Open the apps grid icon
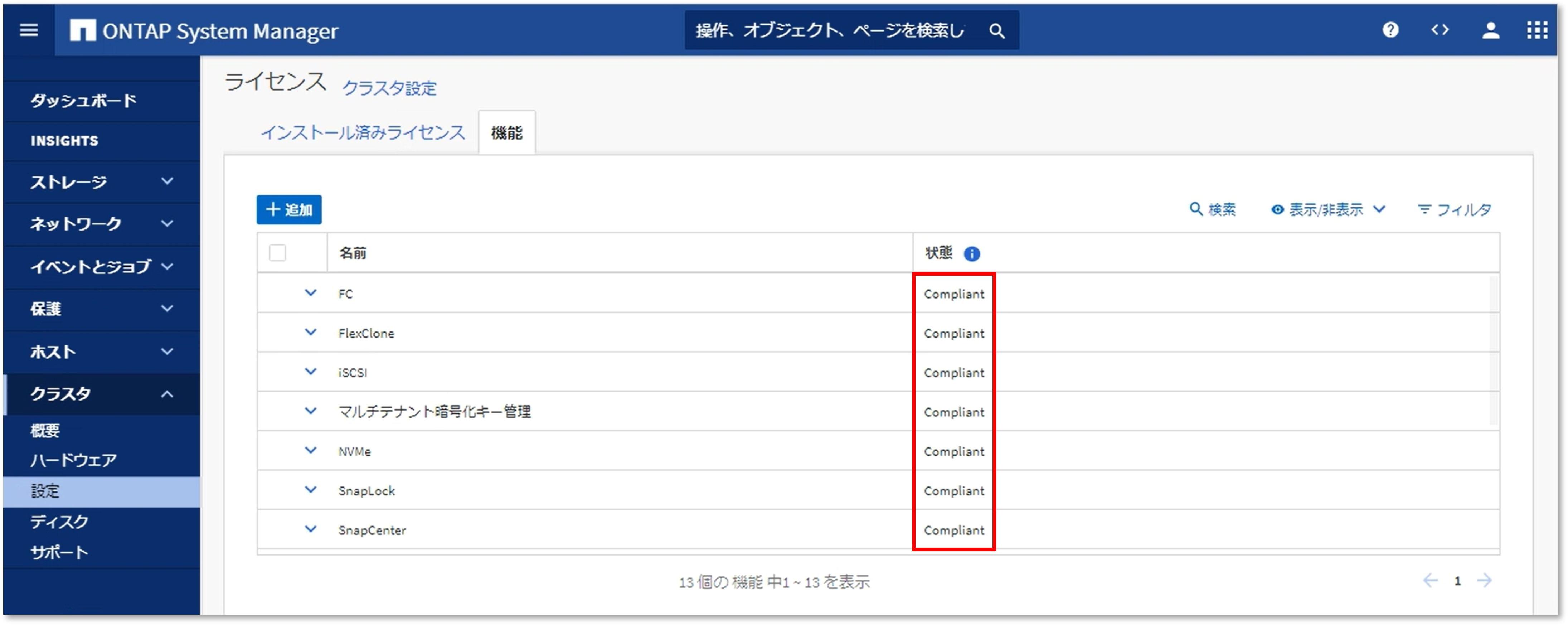This screenshot has width=1568, height=625. (x=1538, y=30)
